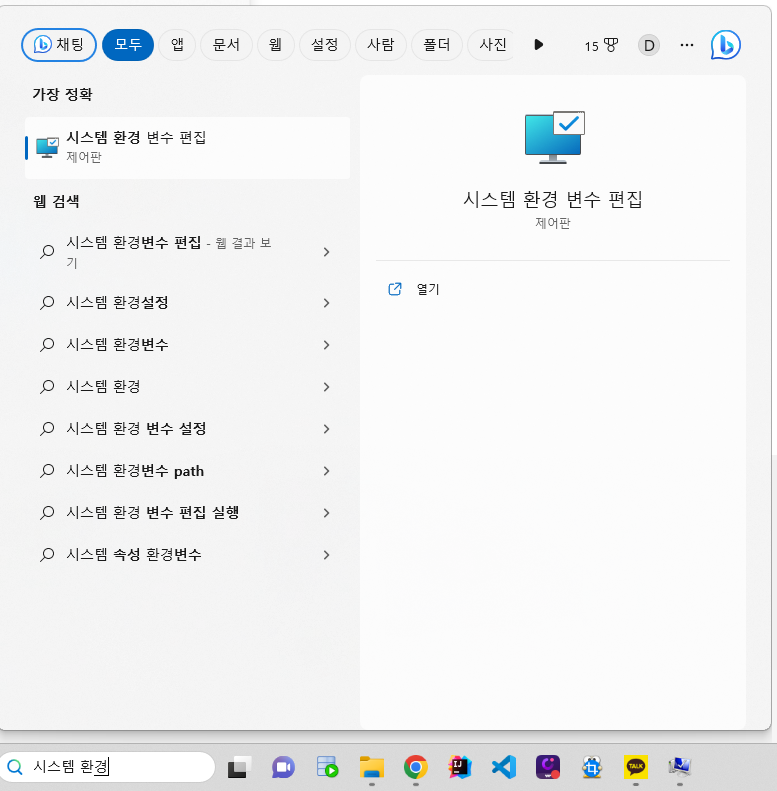The width and height of the screenshot is (777, 791).
Task: Open the computer system taskbar icon
Action: pos(680,767)
